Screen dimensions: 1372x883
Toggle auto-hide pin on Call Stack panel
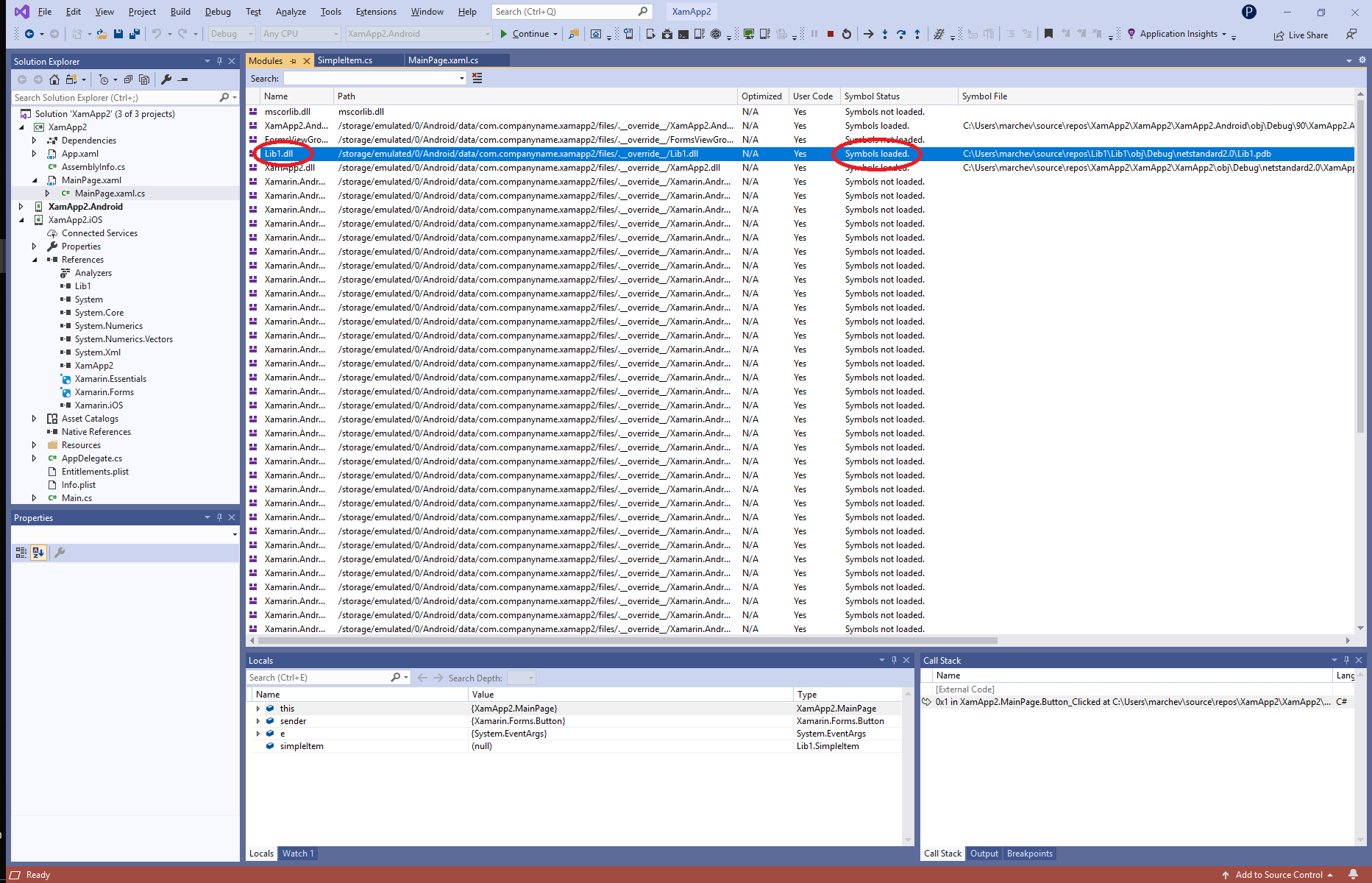[x=1346, y=660]
